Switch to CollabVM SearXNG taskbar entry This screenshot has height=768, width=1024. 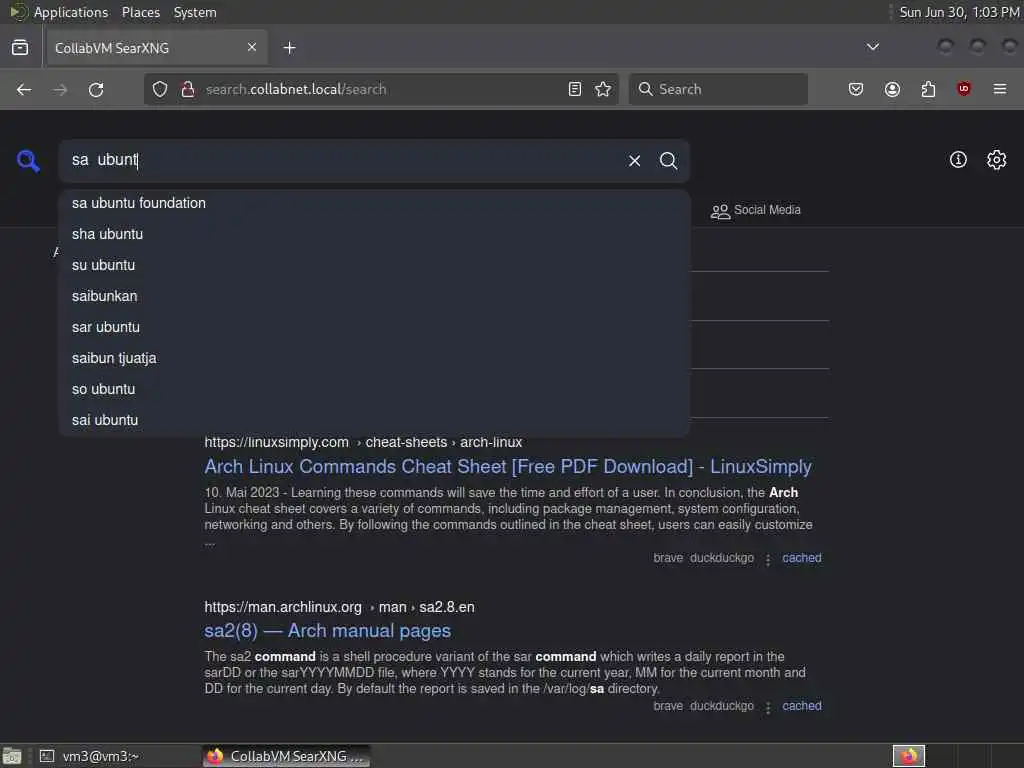pyautogui.click(x=286, y=756)
